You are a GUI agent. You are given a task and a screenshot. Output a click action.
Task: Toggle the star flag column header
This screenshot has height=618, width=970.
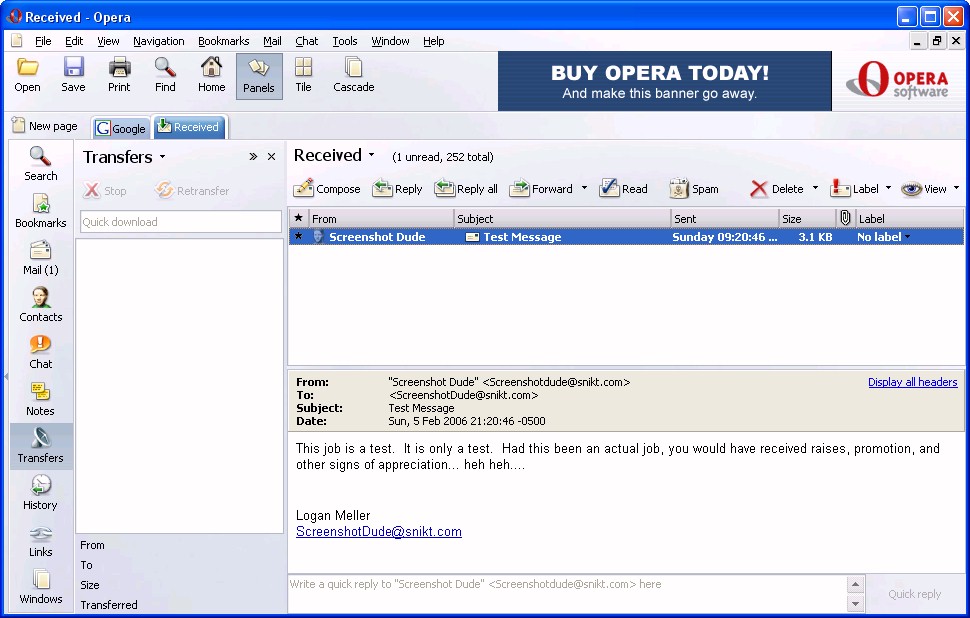coord(298,218)
